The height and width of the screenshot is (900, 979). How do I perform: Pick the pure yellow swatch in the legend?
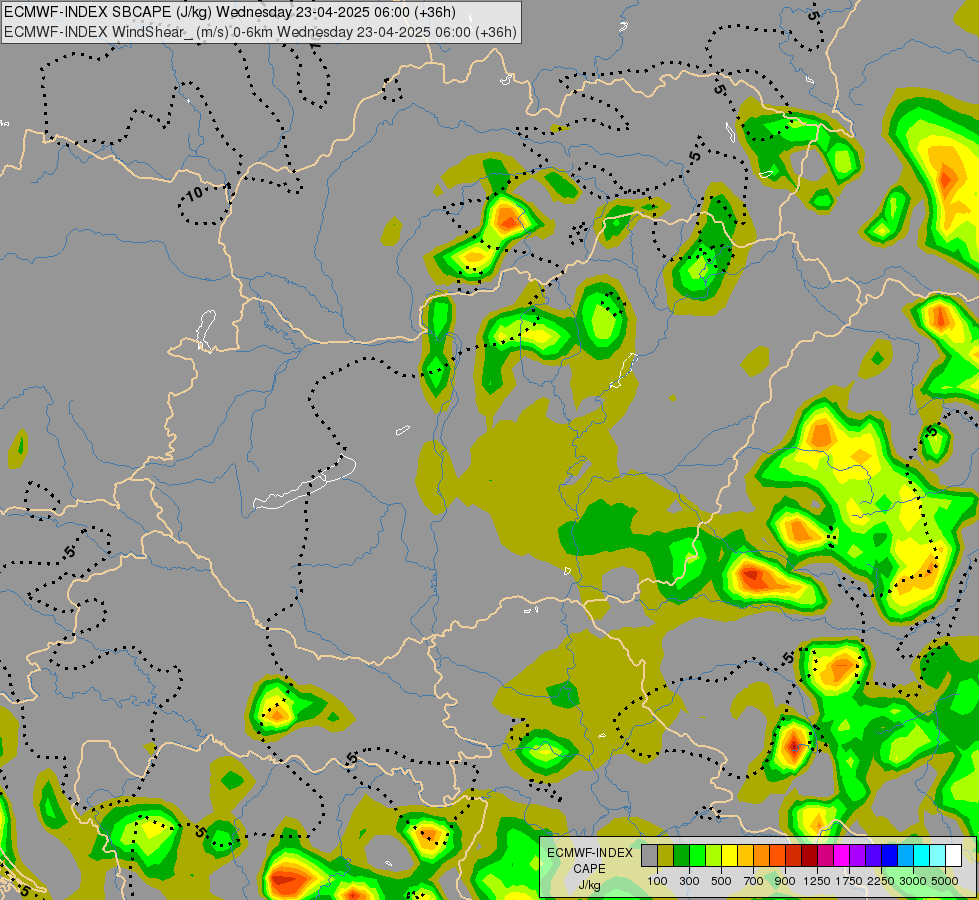tap(729, 855)
